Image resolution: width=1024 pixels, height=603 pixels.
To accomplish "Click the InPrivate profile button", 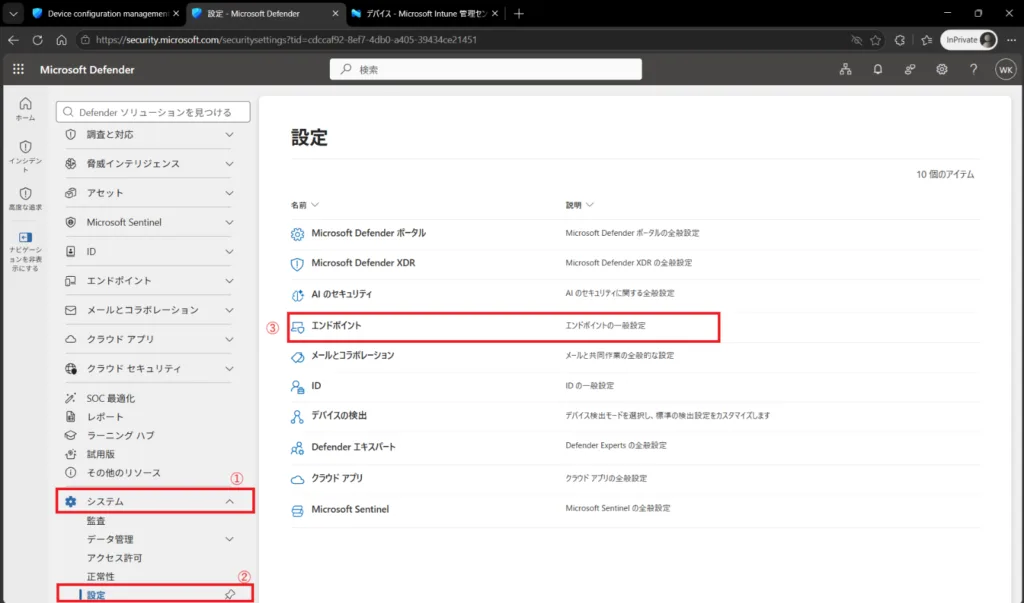I will coord(968,40).
